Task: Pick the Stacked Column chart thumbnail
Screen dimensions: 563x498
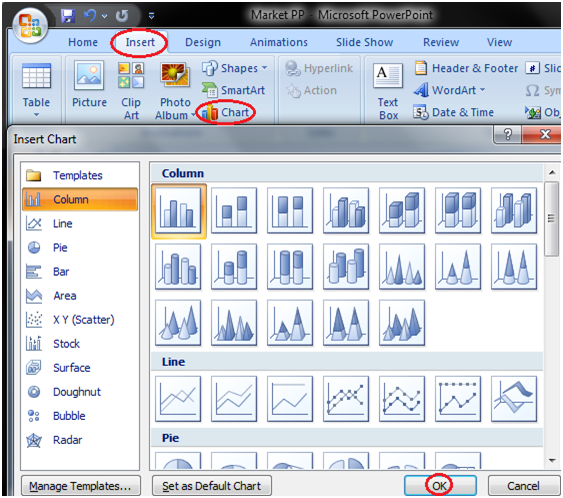Action: click(x=234, y=210)
